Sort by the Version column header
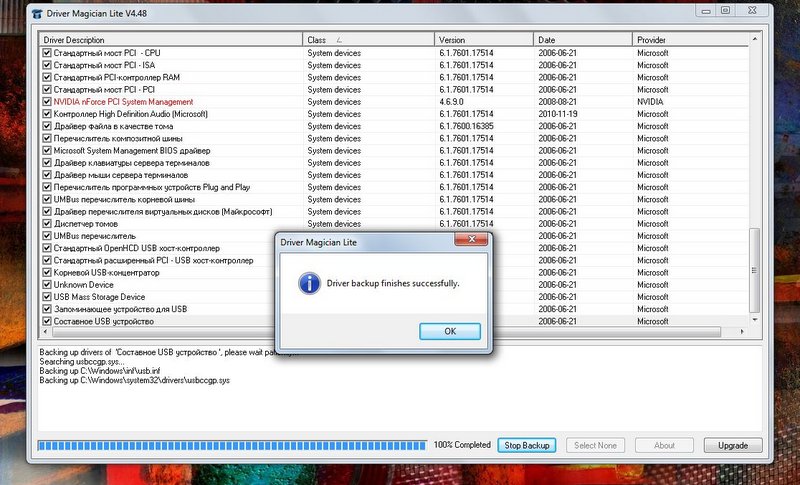This screenshot has height=485, width=800. tap(484, 40)
